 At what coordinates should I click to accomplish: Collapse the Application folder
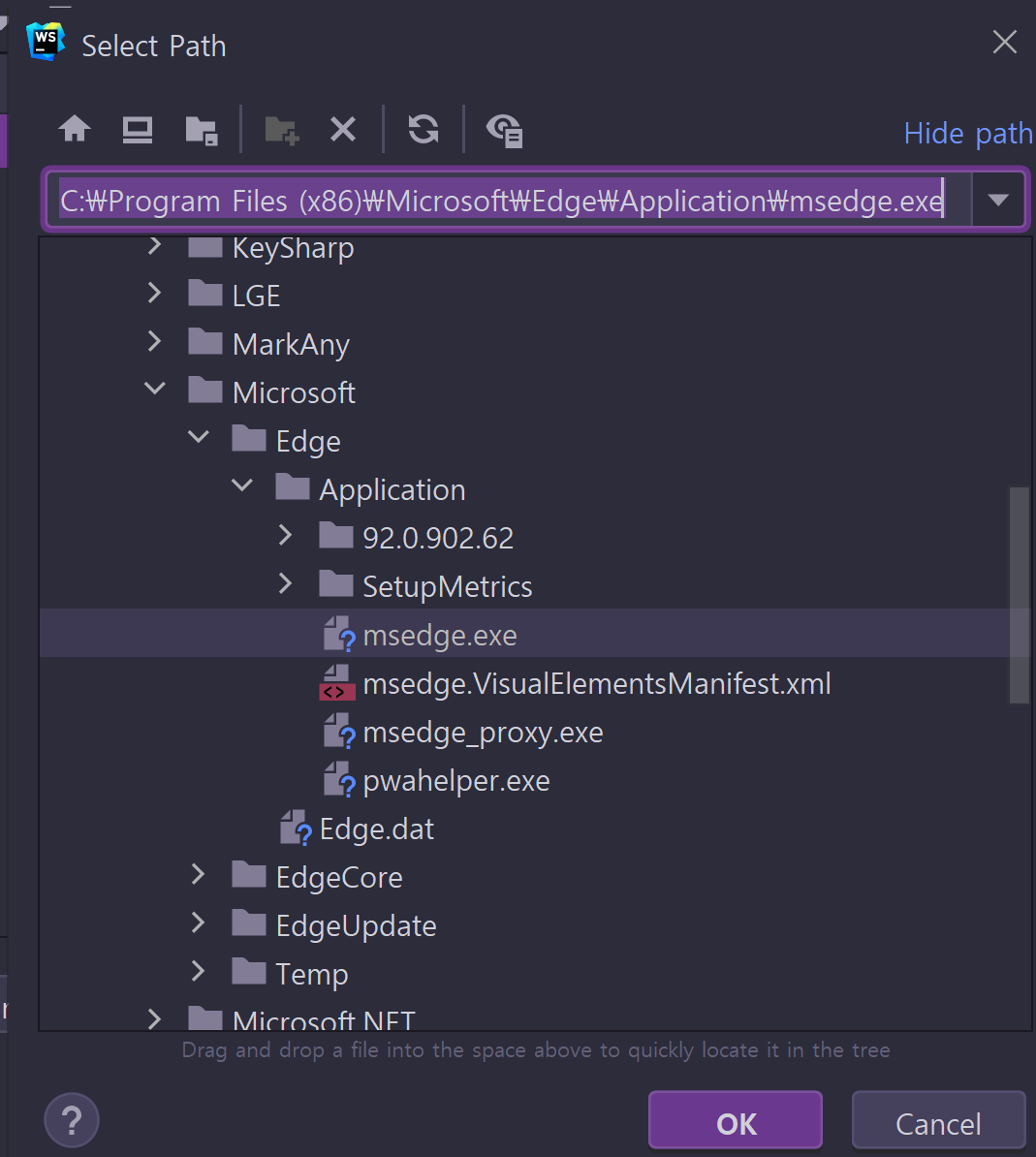pos(242,485)
